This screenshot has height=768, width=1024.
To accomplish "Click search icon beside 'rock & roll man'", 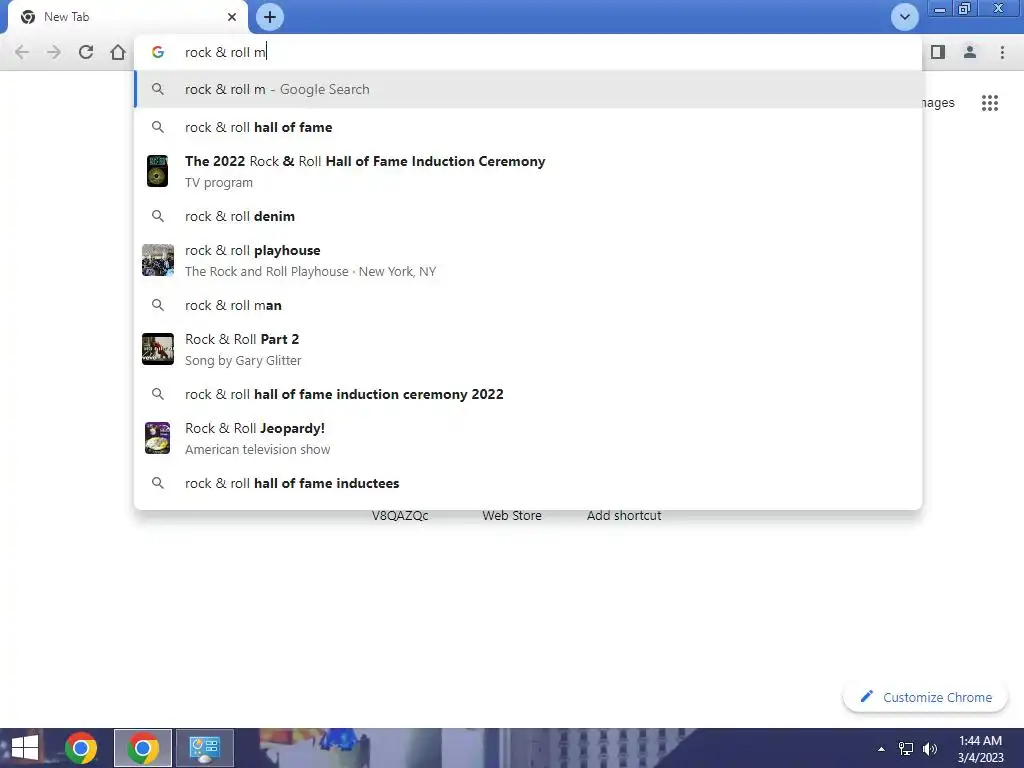I will click(x=158, y=305).
